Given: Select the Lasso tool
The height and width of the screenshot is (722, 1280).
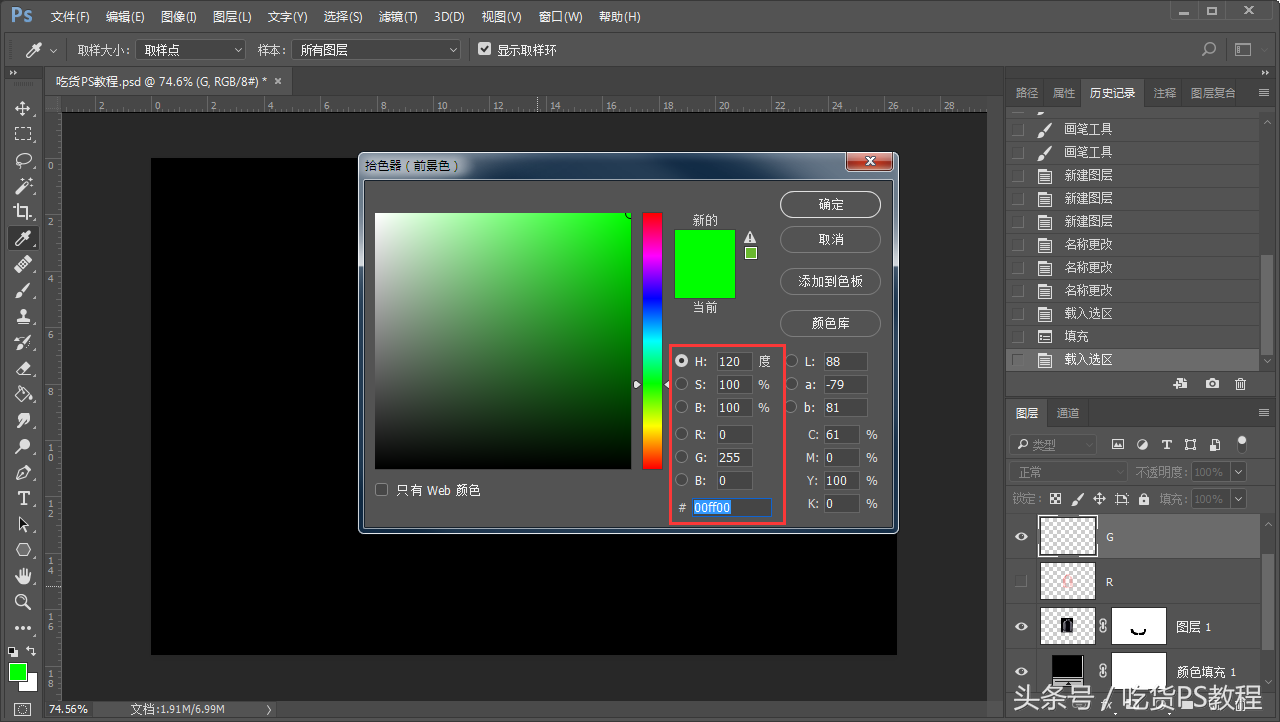Looking at the screenshot, I should pyautogui.click(x=23, y=160).
